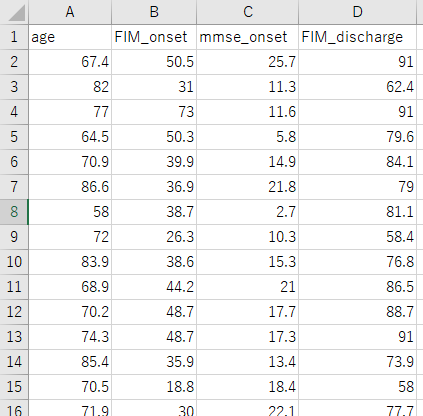Select column D header
This screenshot has height=416, width=423.
point(357,12)
